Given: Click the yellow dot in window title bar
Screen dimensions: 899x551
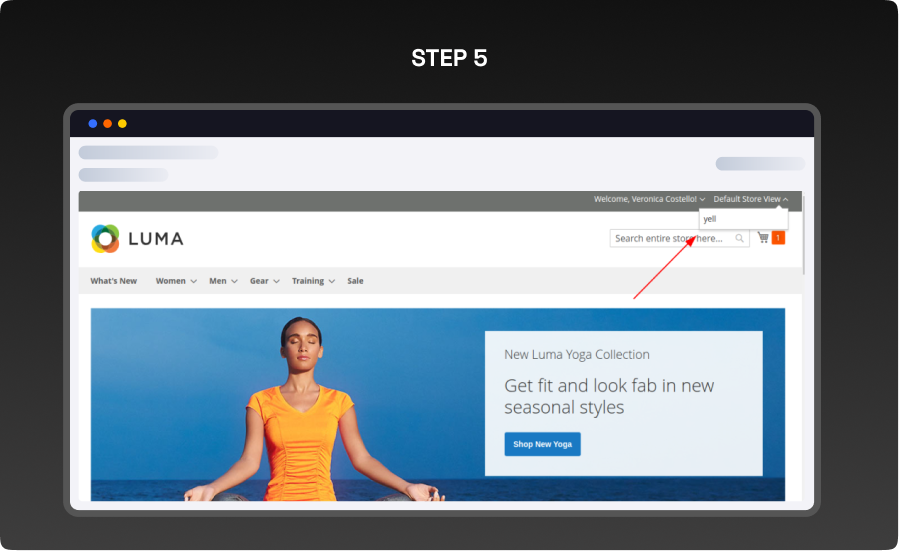Looking at the screenshot, I should tap(122, 124).
